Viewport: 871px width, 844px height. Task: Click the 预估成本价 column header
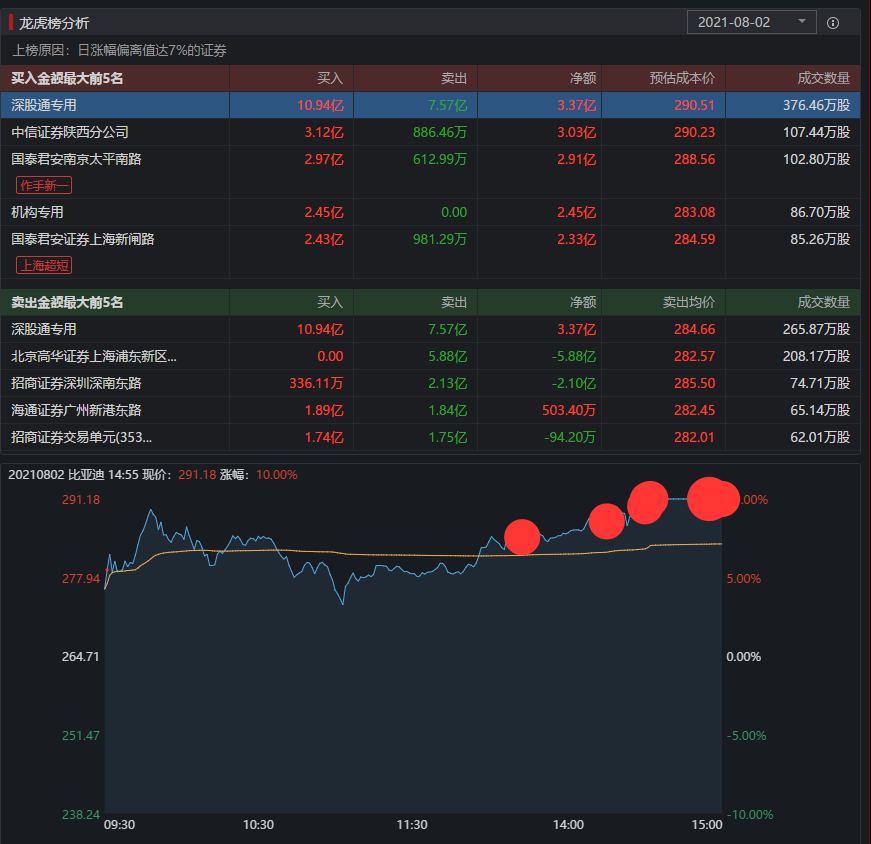pos(682,78)
